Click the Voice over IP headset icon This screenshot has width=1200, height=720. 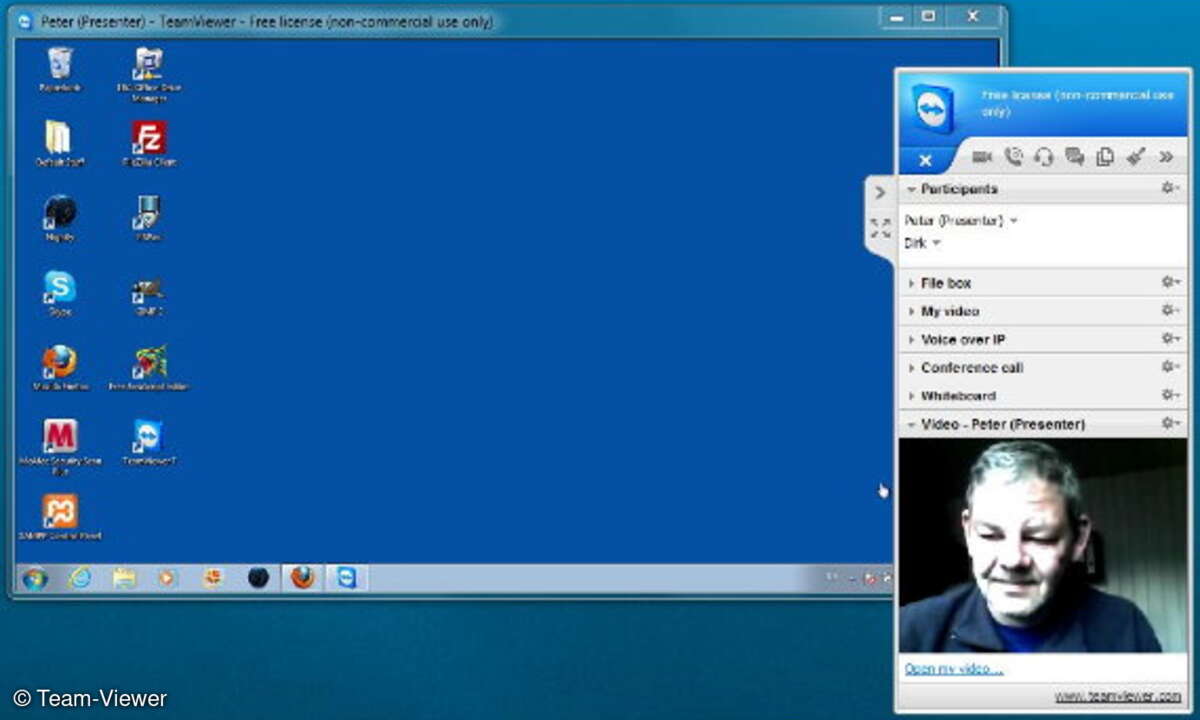tap(1044, 157)
